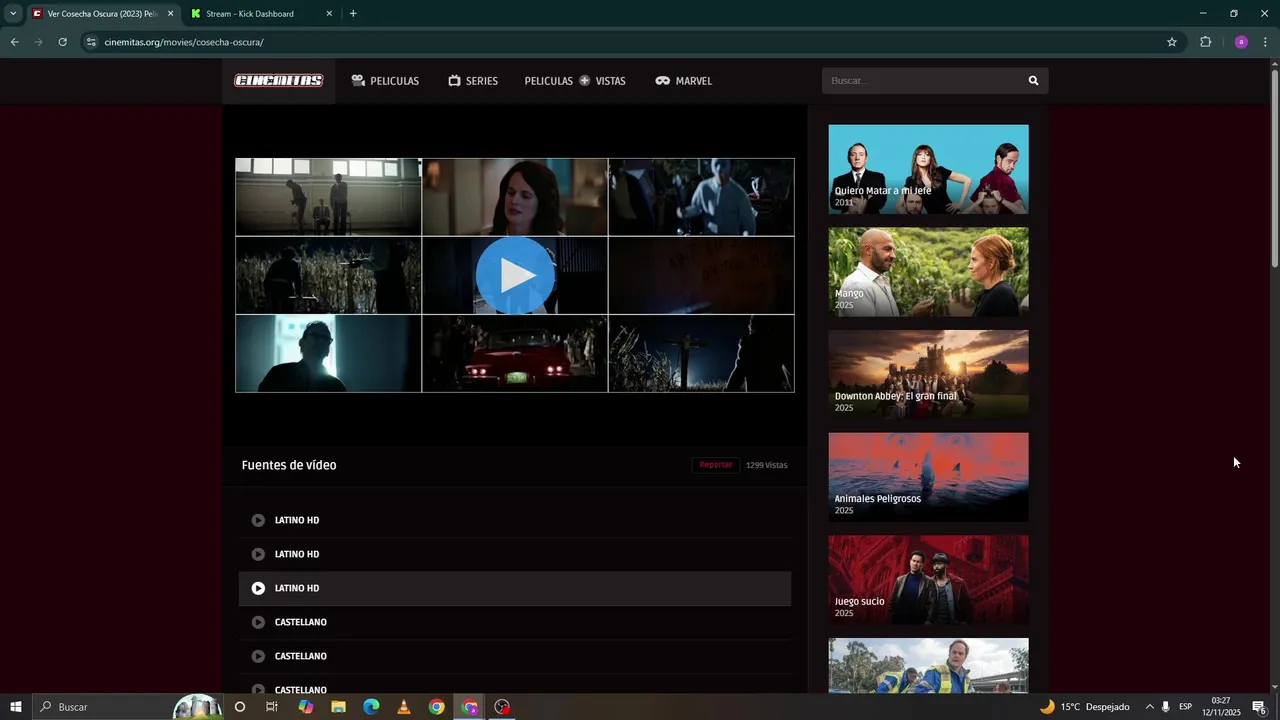The width and height of the screenshot is (1280, 720).
Task: Open a new browser tab
Action: pyautogui.click(x=353, y=14)
